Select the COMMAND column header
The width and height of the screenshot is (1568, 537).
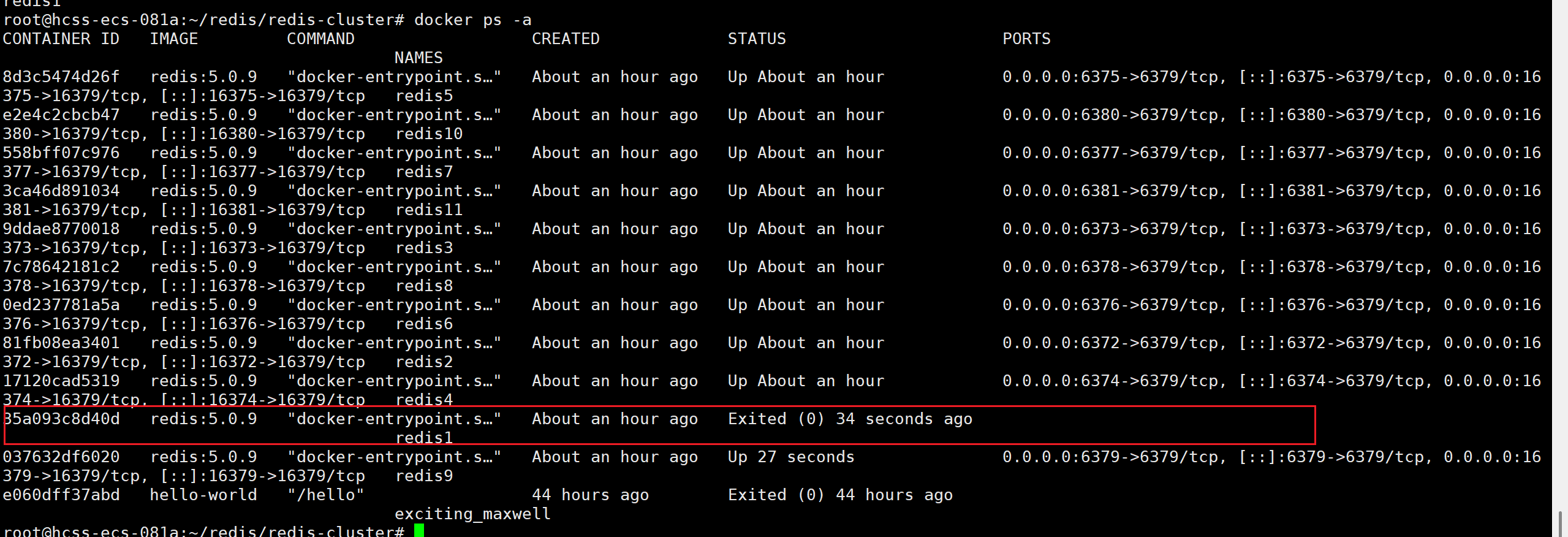click(320, 39)
